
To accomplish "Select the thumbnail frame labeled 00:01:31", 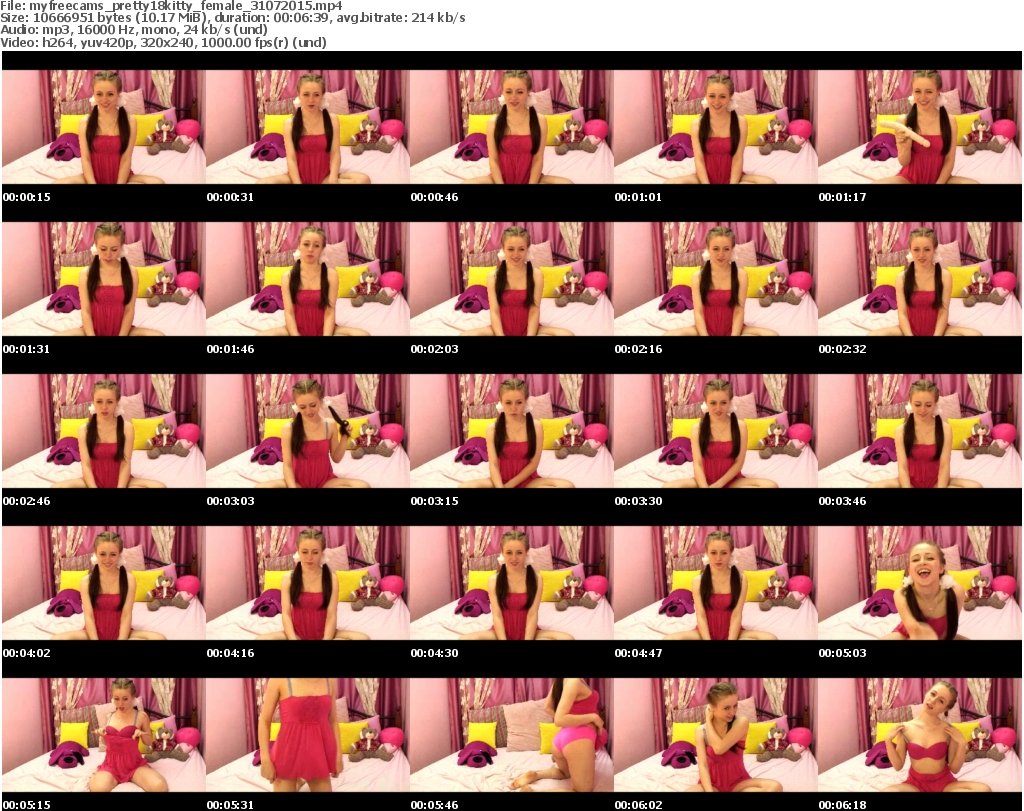I will [104, 279].
